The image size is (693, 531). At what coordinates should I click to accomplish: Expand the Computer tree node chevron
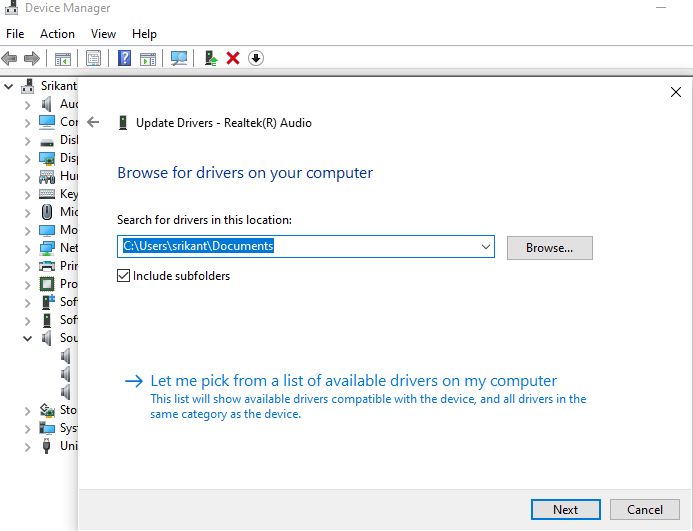click(28, 123)
